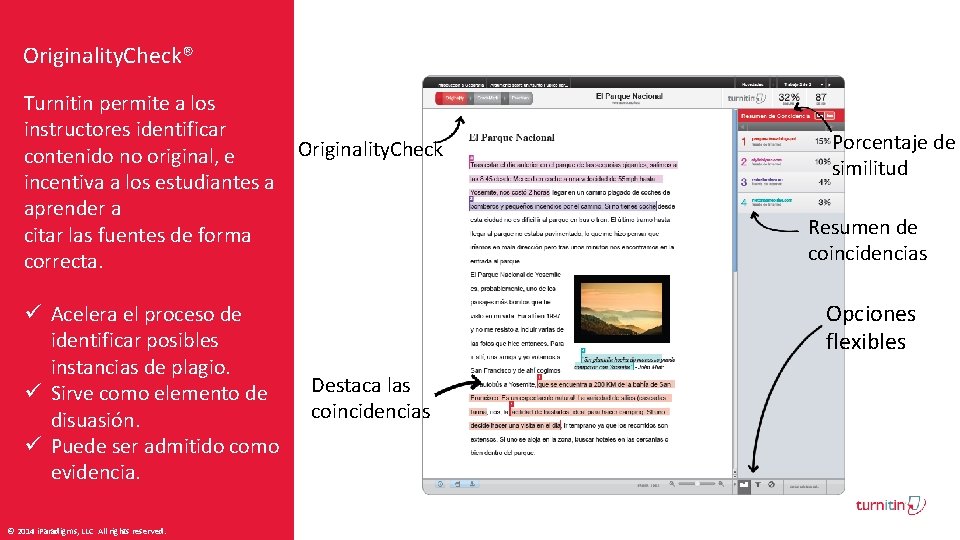The height and width of the screenshot is (540, 960).
Task: Select match source 3 with 4%
Action: point(790,182)
